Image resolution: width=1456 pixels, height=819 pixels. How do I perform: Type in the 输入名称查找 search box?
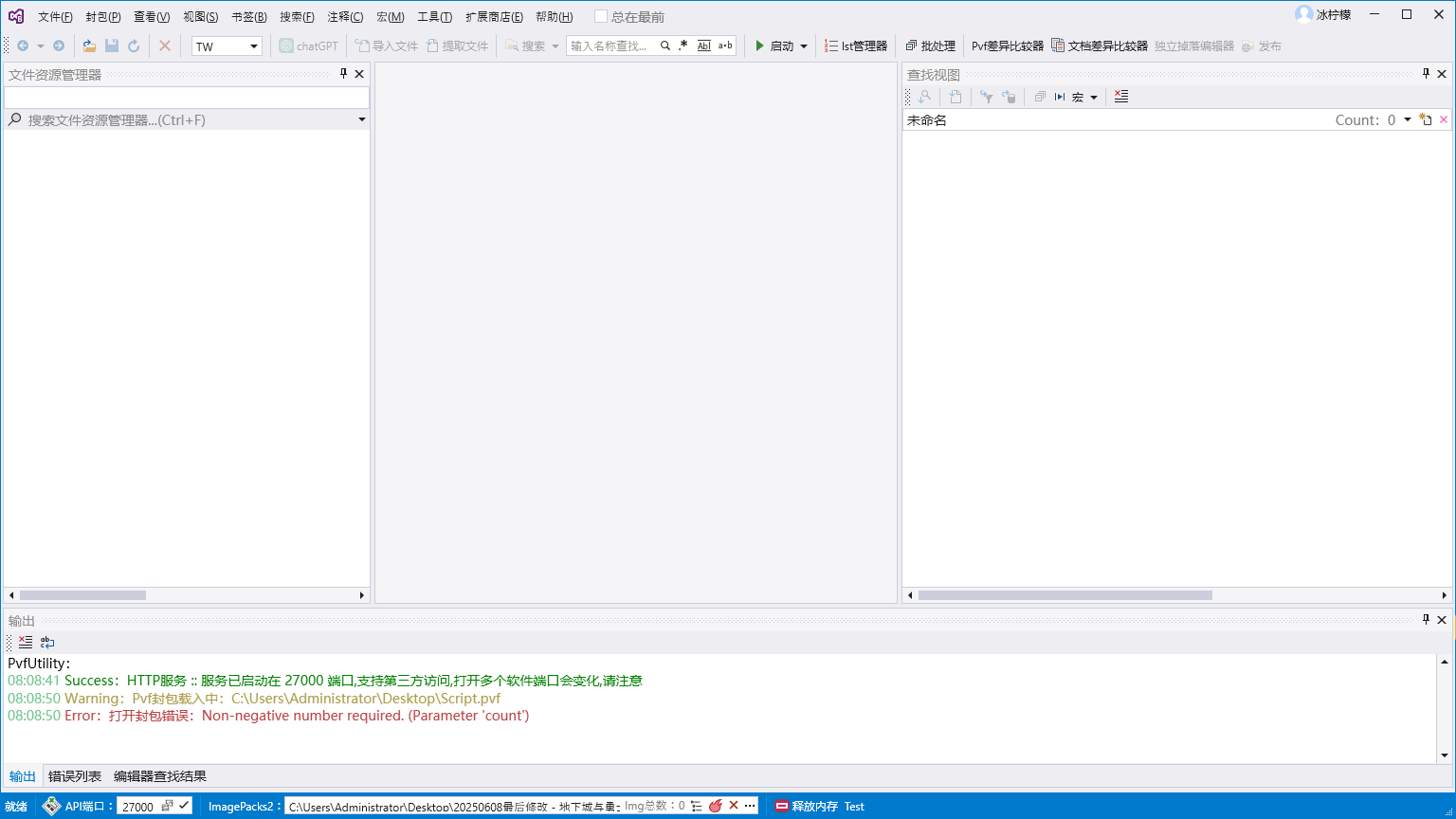pyautogui.click(x=611, y=45)
